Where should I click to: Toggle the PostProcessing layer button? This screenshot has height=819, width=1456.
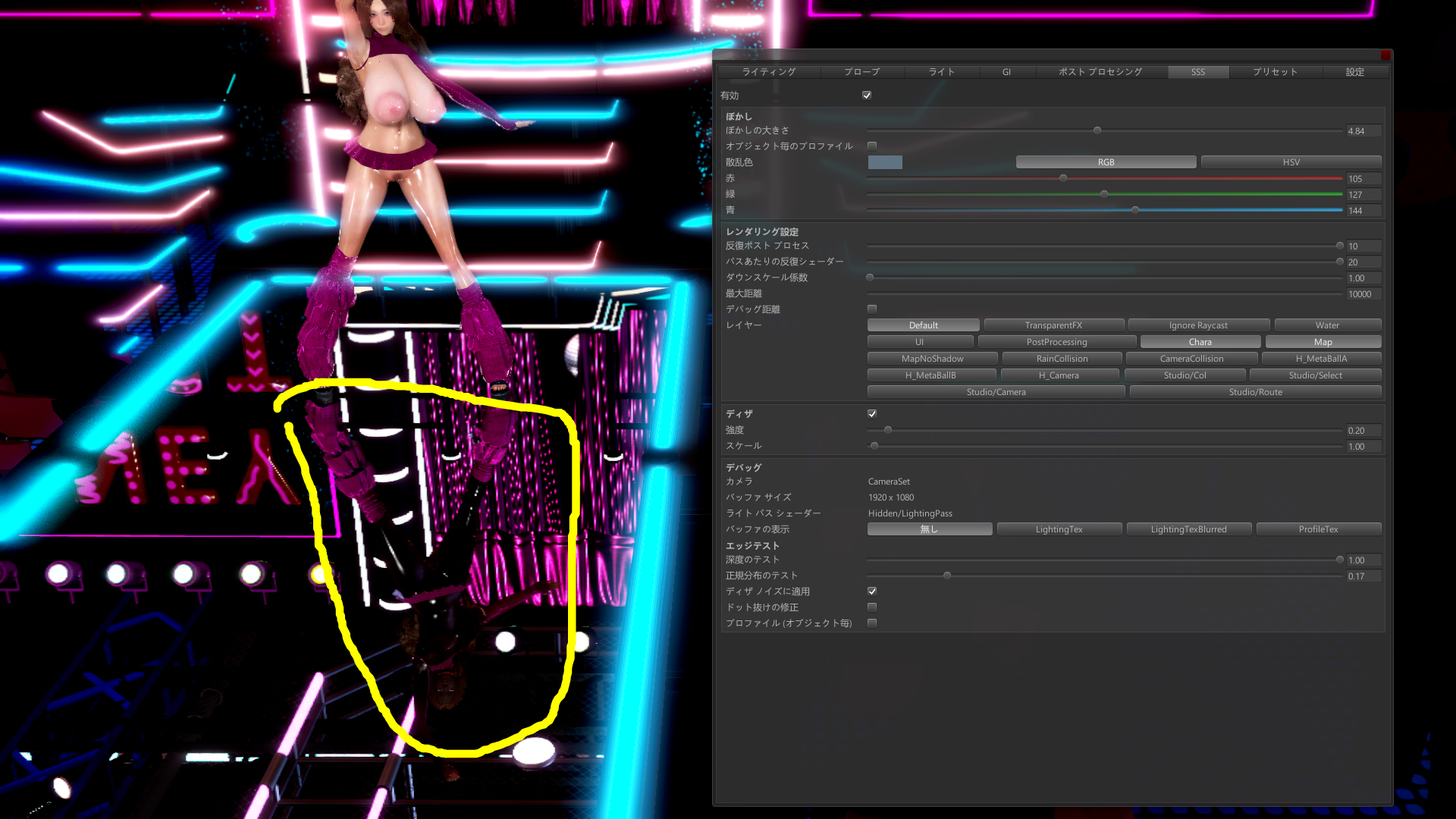(1056, 342)
